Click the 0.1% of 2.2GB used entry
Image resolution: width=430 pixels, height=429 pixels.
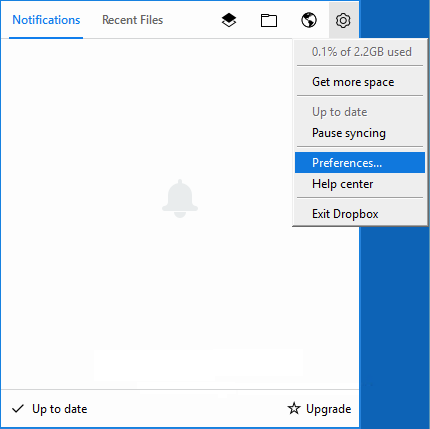click(360, 52)
